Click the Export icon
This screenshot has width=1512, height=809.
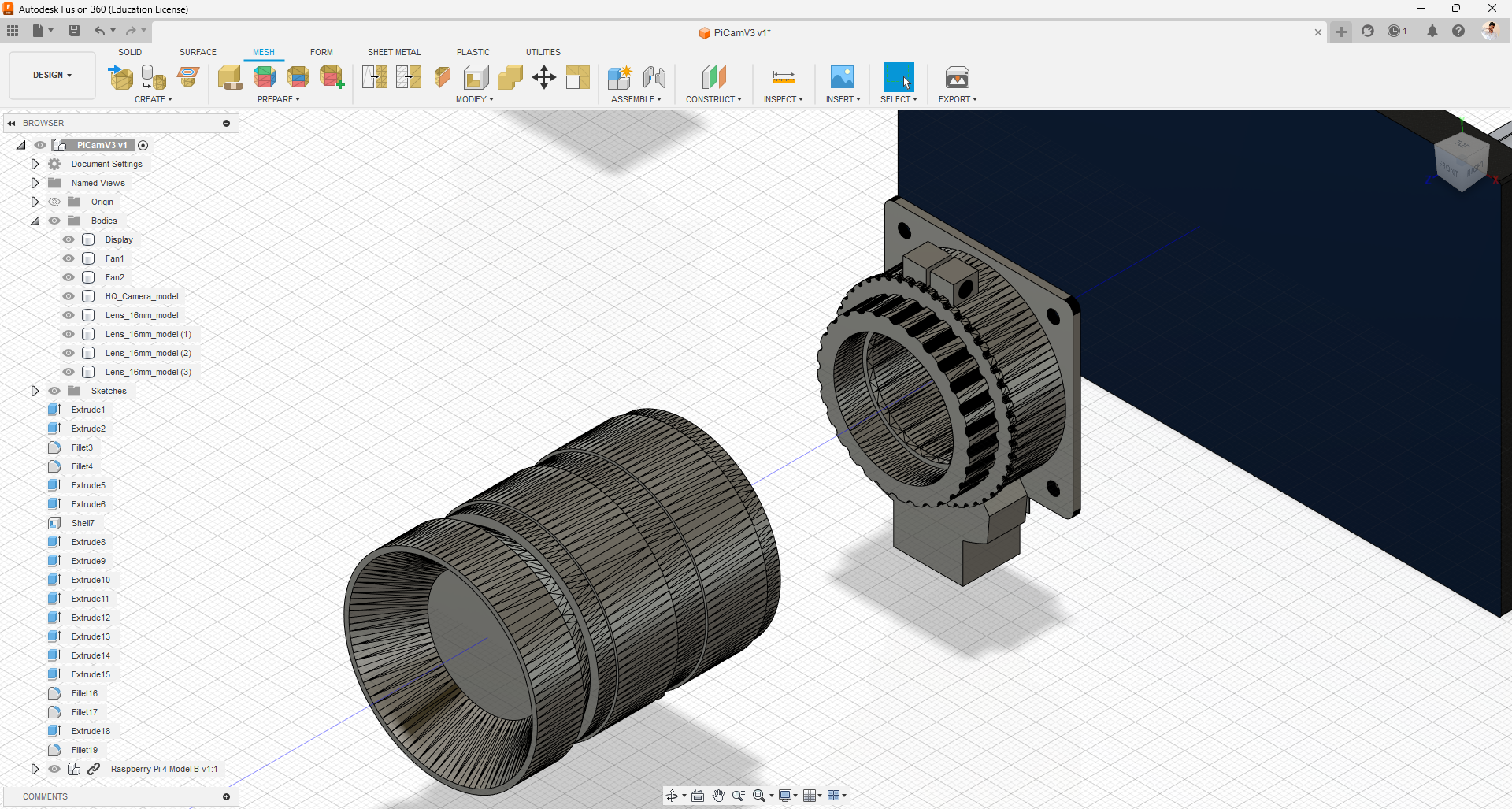point(958,77)
